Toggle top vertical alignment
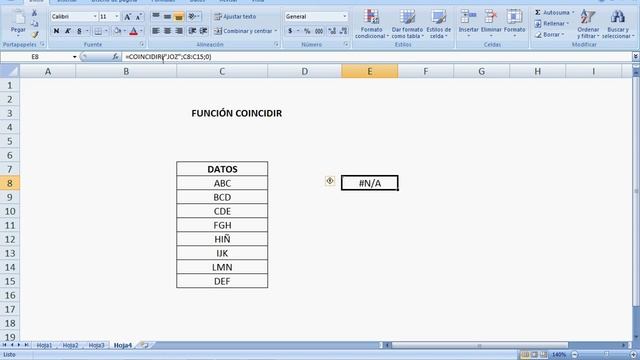Viewport: 640px width, 360px height. tap(156, 16)
